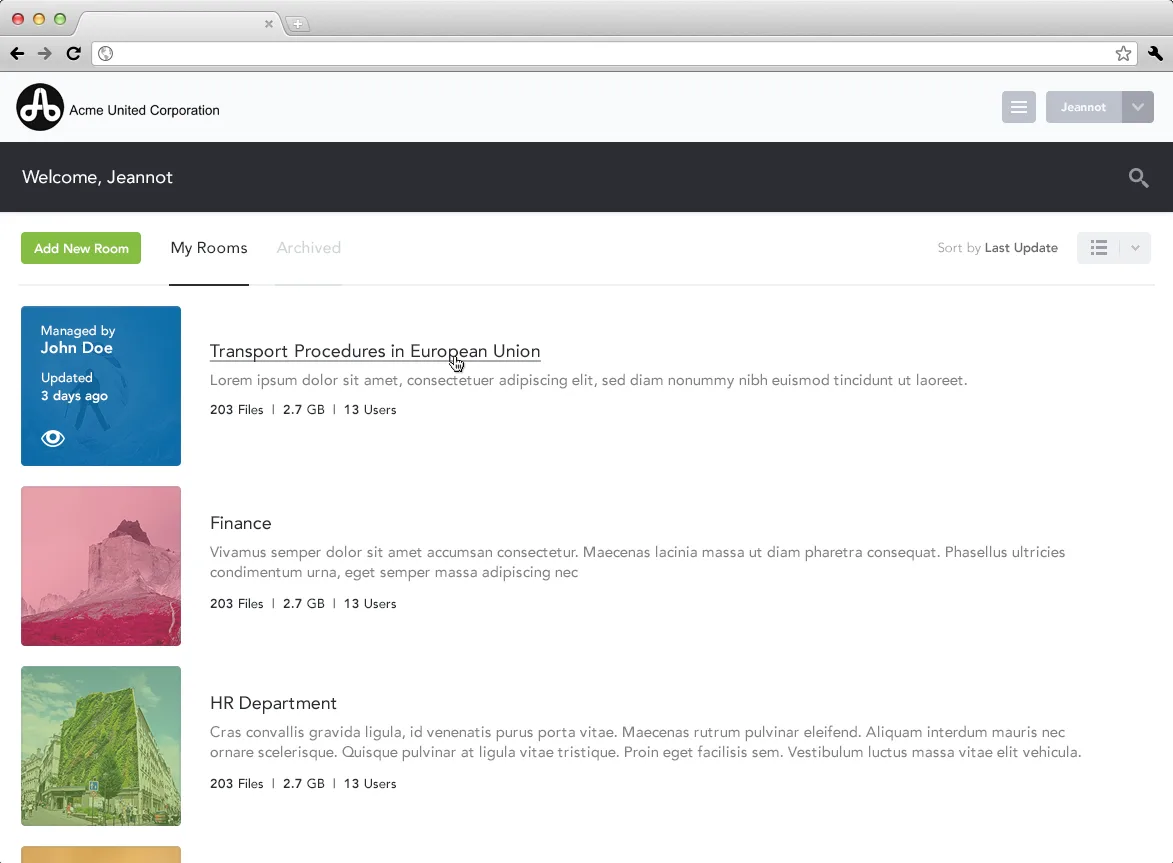
Task: Change Sort by Last Update option
Action: point(997,248)
